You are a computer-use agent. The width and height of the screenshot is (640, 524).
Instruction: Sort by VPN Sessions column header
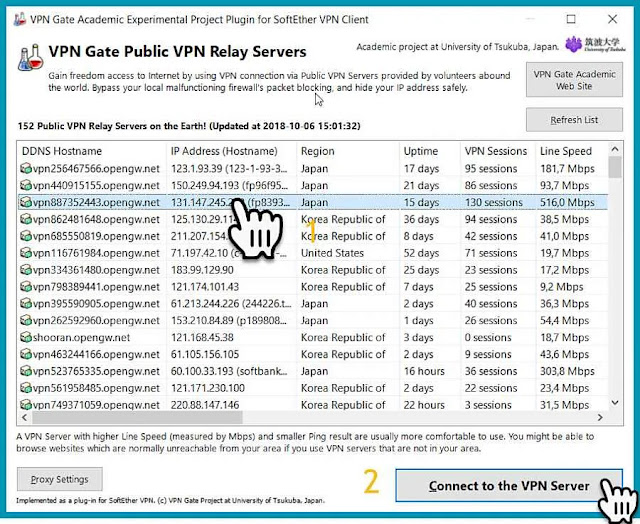click(498, 151)
